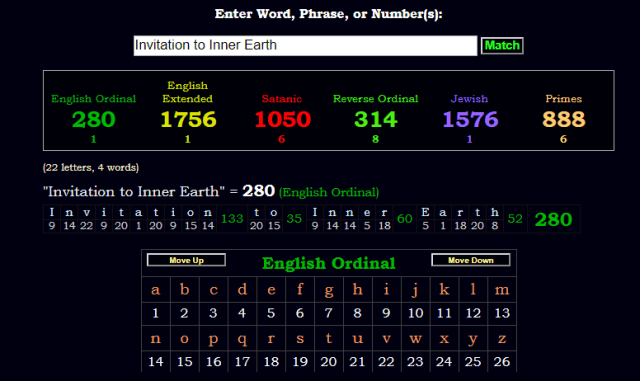Click the English Ordinal cipher label
Viewport: 640px width, 381px height.
point(93,99)
